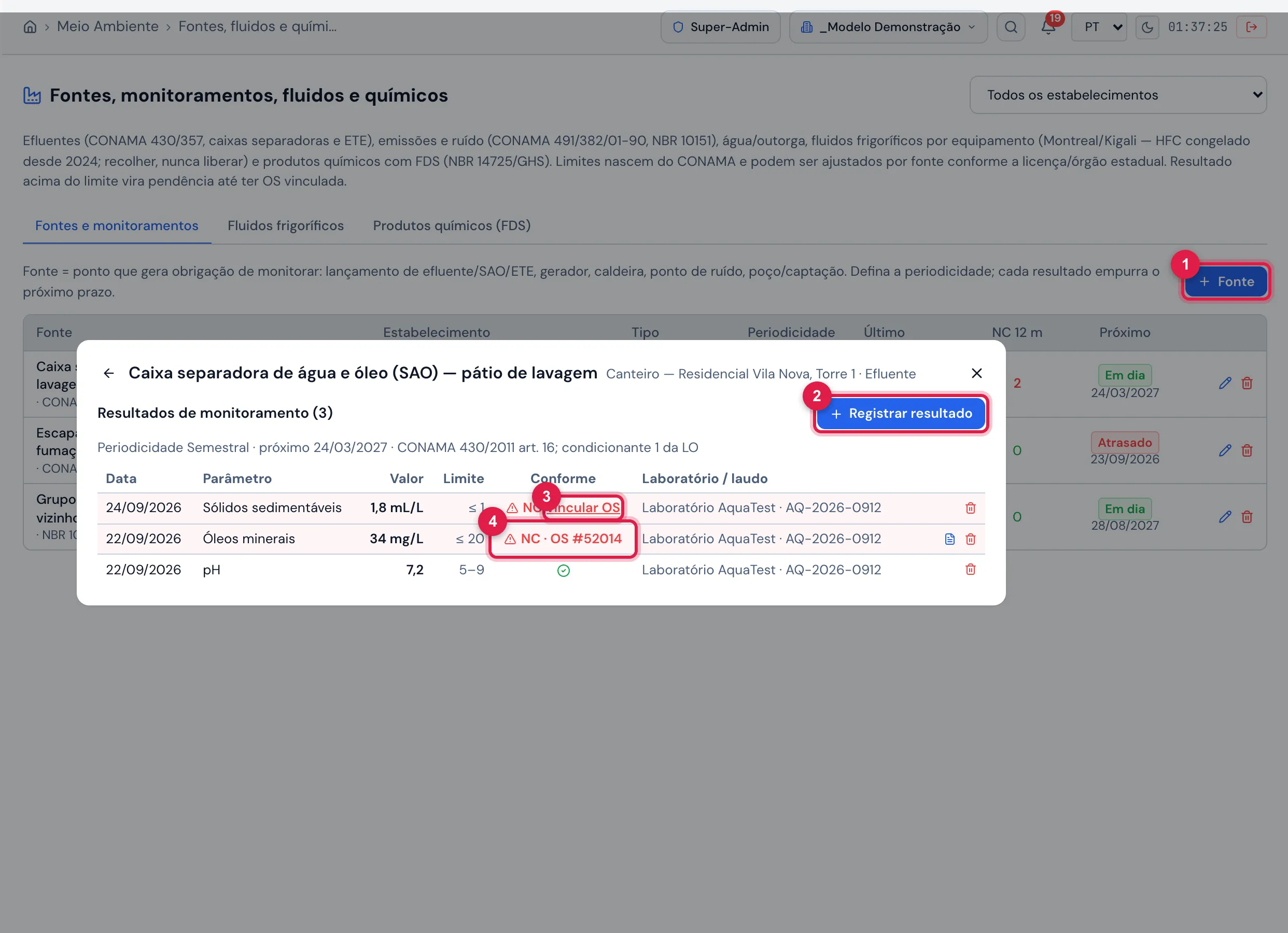
Task: Delete the source due 23/09/2026
Action: (x=1247, y=450)
